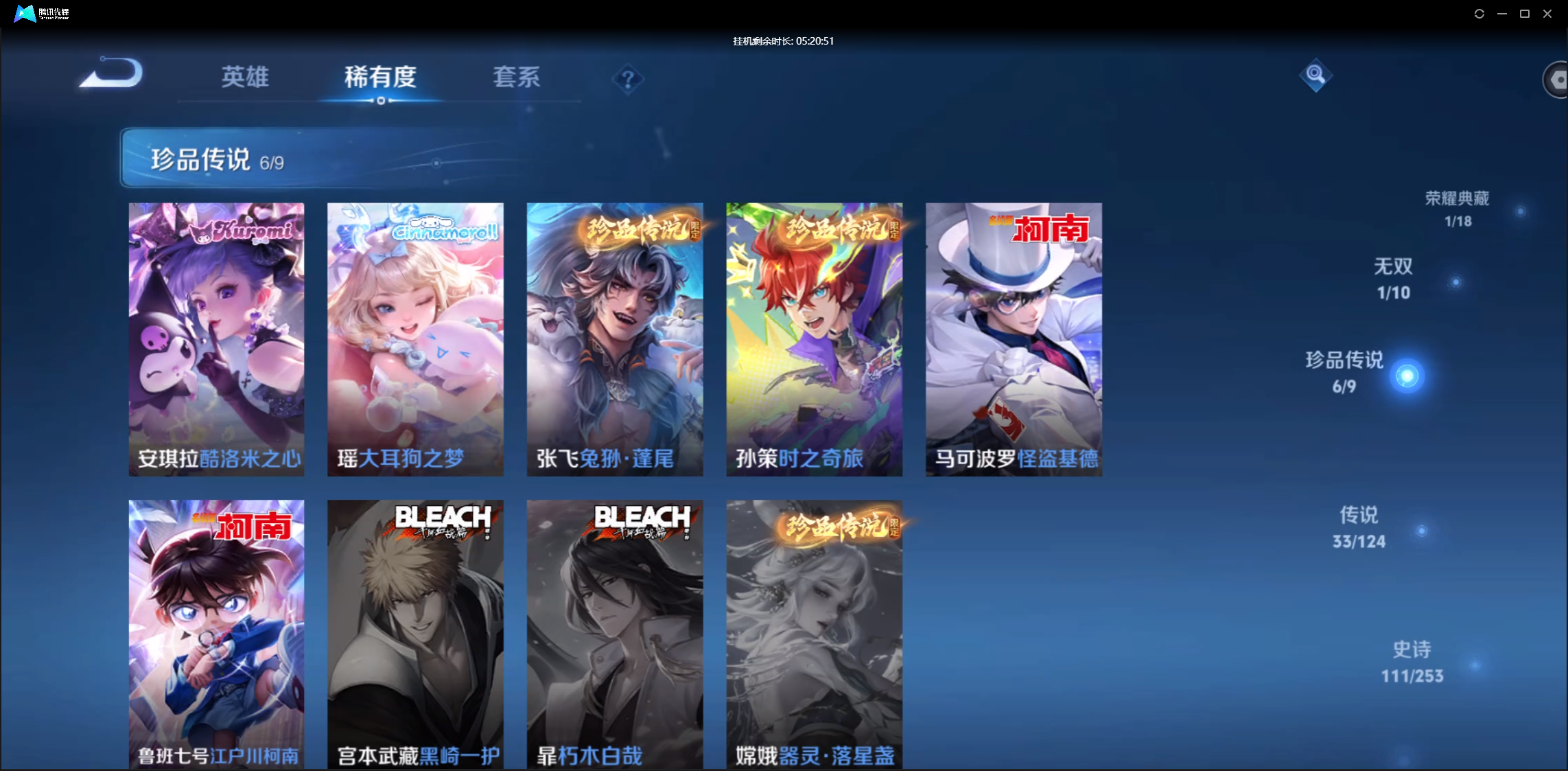The image size is (1568, 771).
Task: Select the 珍品传说 6/9 glowing marker
Action: [x=1407, y=376]
